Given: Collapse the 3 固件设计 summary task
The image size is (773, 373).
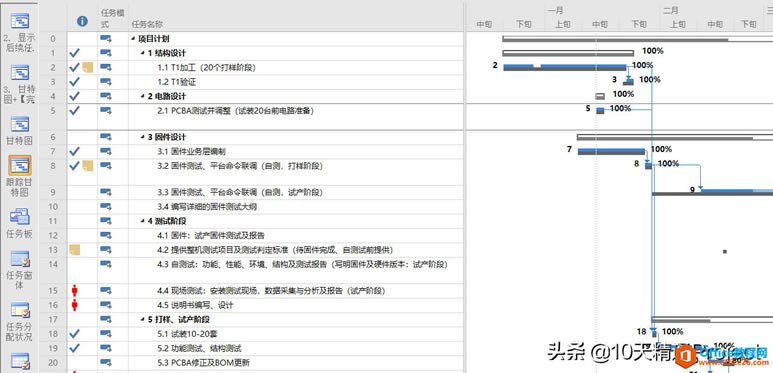Looking at the screenshot, I should [x=143, y=137].
